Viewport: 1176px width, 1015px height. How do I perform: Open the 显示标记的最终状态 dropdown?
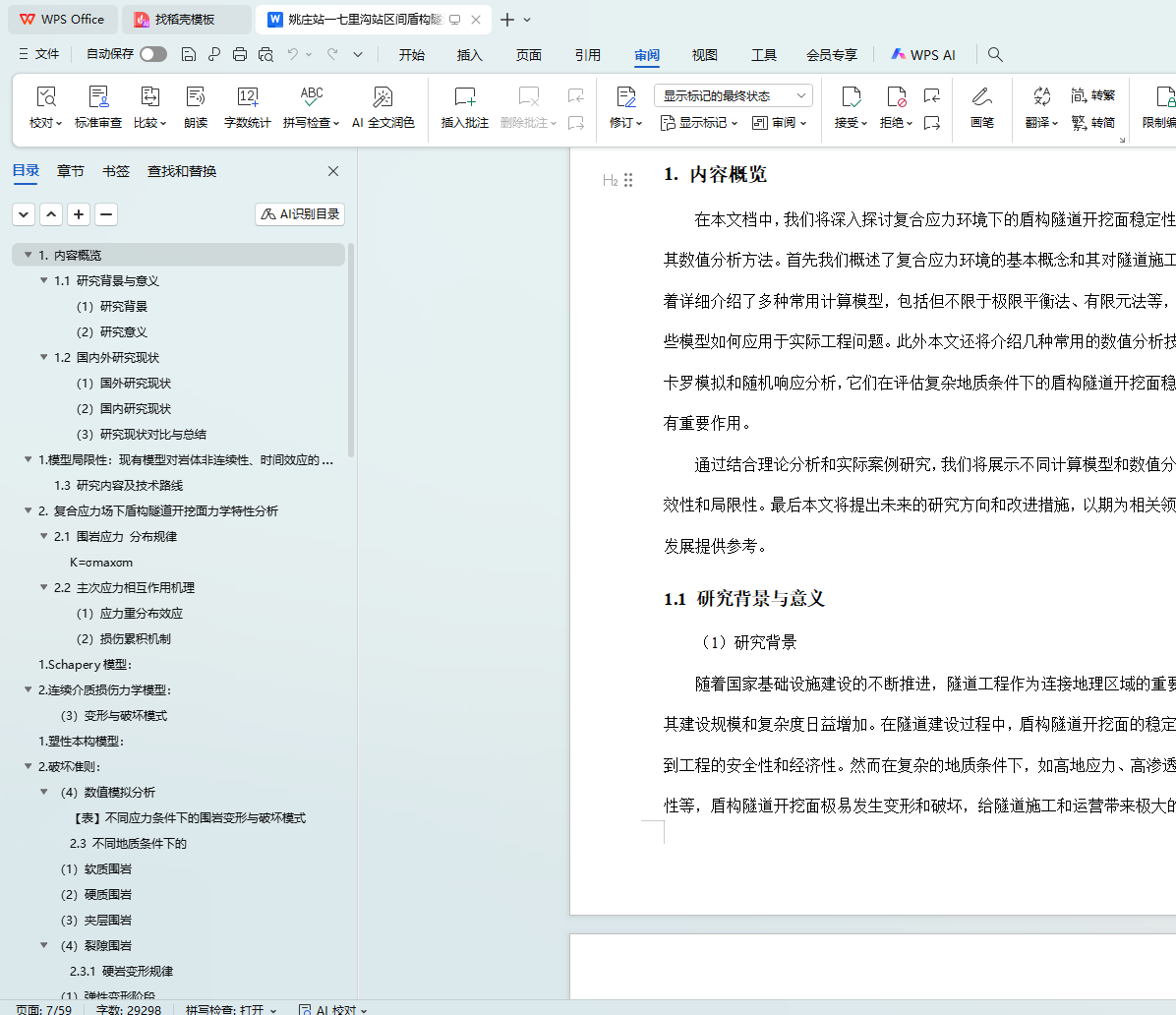[733, 95]
